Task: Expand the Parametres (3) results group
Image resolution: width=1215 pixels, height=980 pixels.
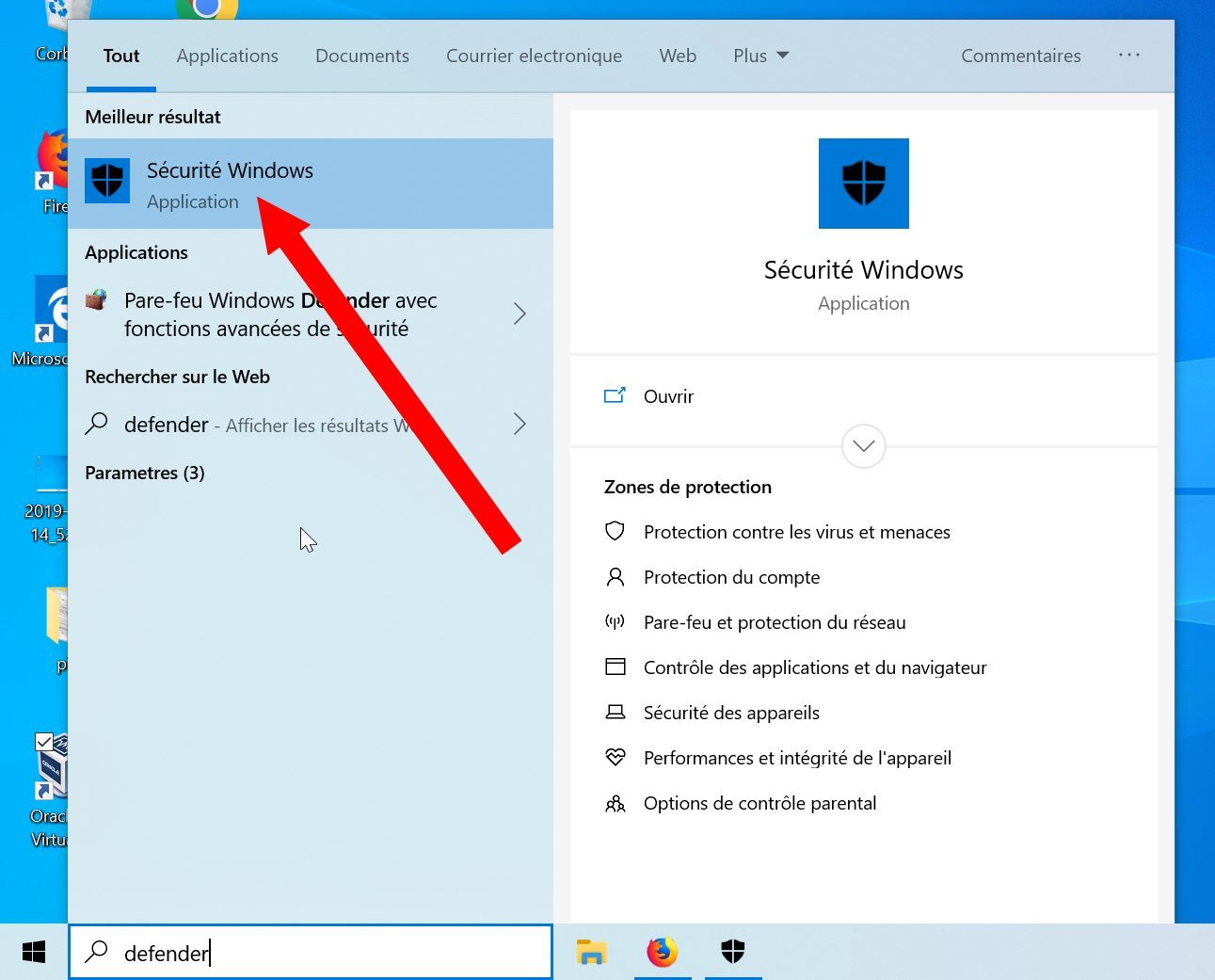Action: click(x=145, y=473)
